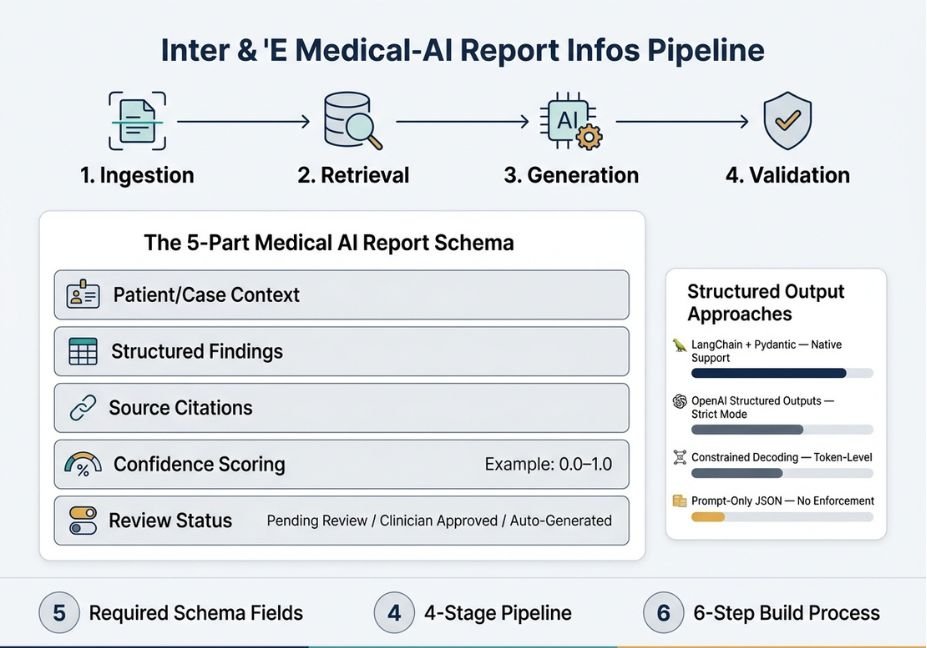This screenshot has width=927, height=648.
Task: Click the Constrained Decoding token-level icon
Action: click(x=680, y=457)
